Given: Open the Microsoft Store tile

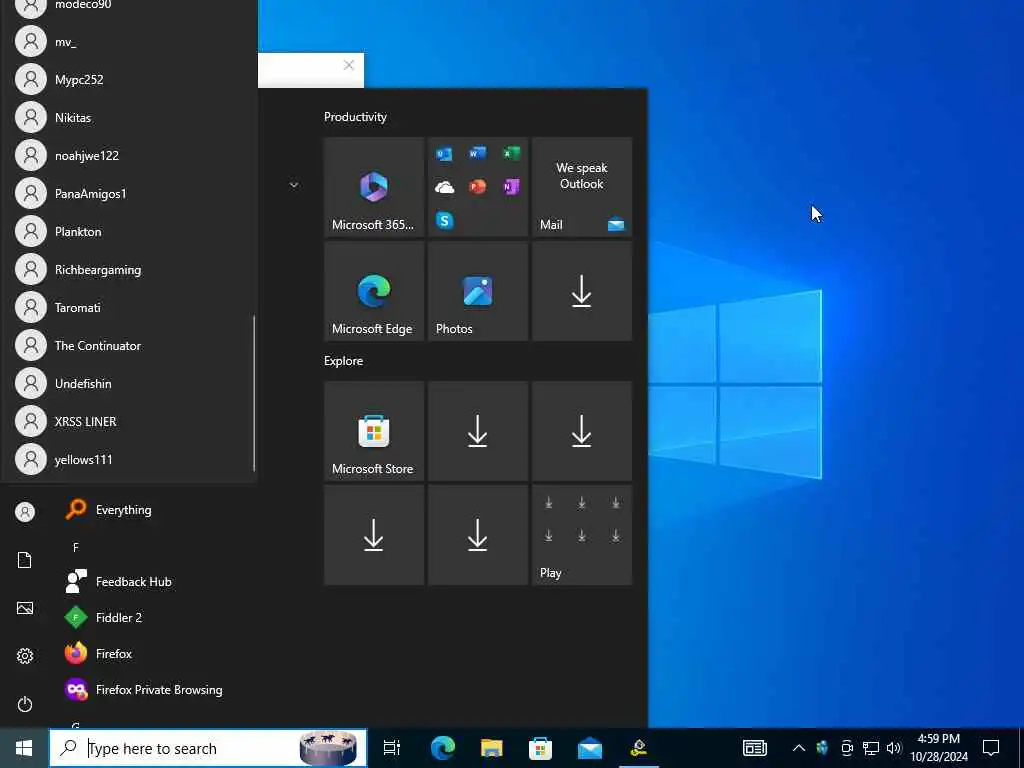Looking at the screenshot, I should click(x=374, y=431).
